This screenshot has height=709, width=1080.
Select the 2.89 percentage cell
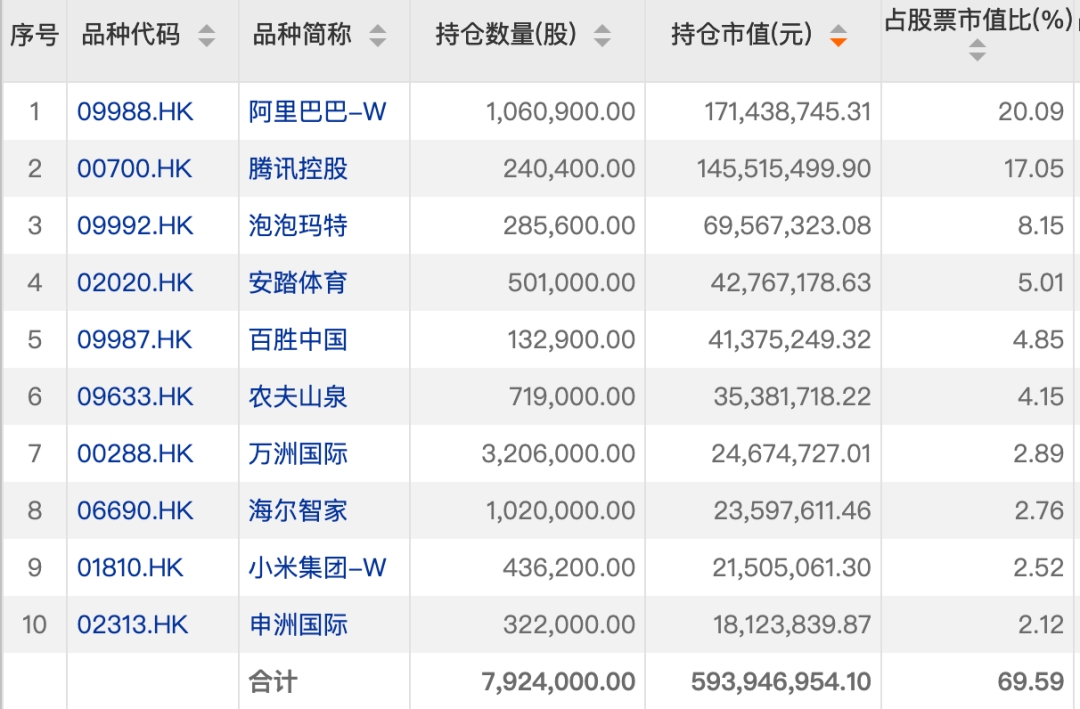click(x=1039, y=454)
